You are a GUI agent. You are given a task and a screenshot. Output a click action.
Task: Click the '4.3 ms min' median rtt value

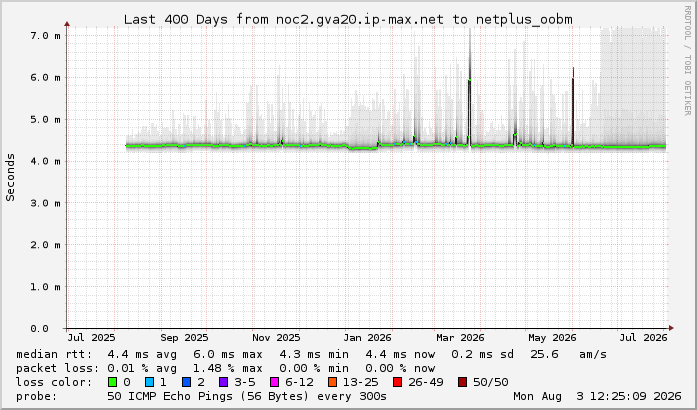click(x=314, y=354)
